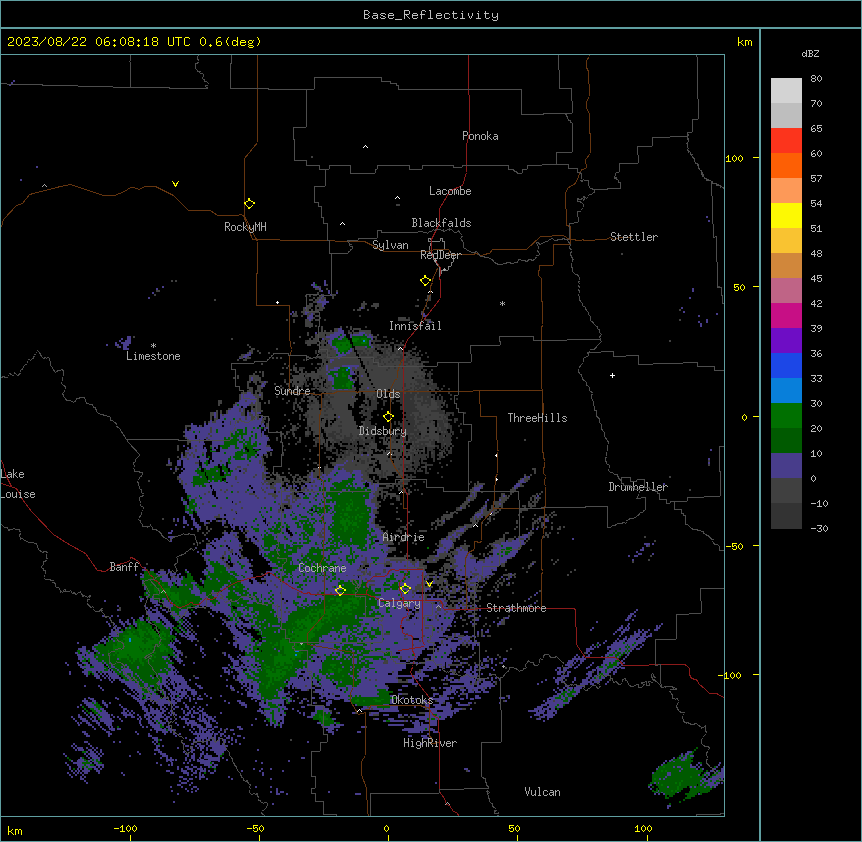The height and width of the screenshot is (842, 862).
Task: Click the Blackfalds label
Action: (x=441, y=223)
